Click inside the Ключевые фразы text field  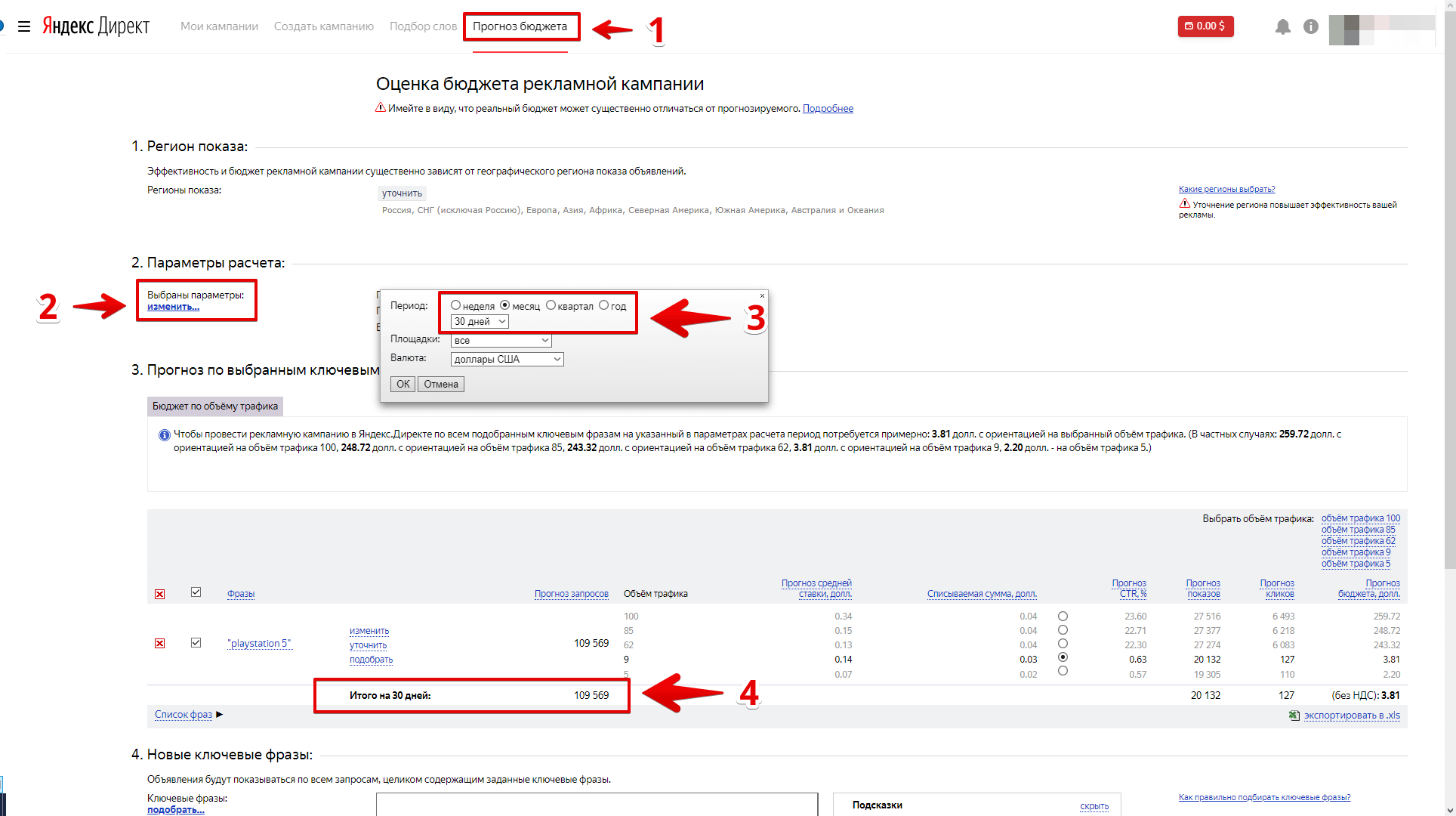tap(597, 804)
